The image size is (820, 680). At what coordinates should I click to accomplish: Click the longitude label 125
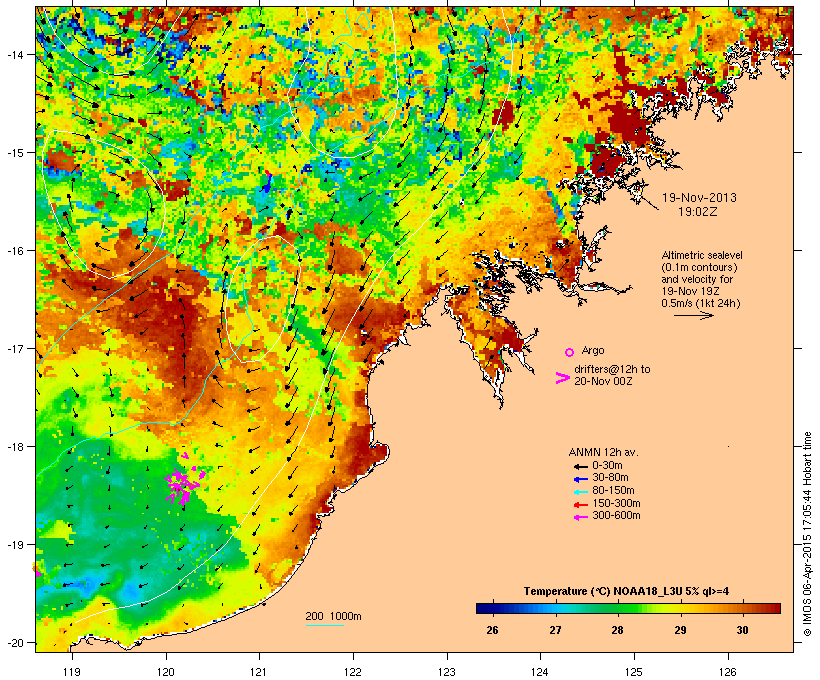[x=634, y=672]
